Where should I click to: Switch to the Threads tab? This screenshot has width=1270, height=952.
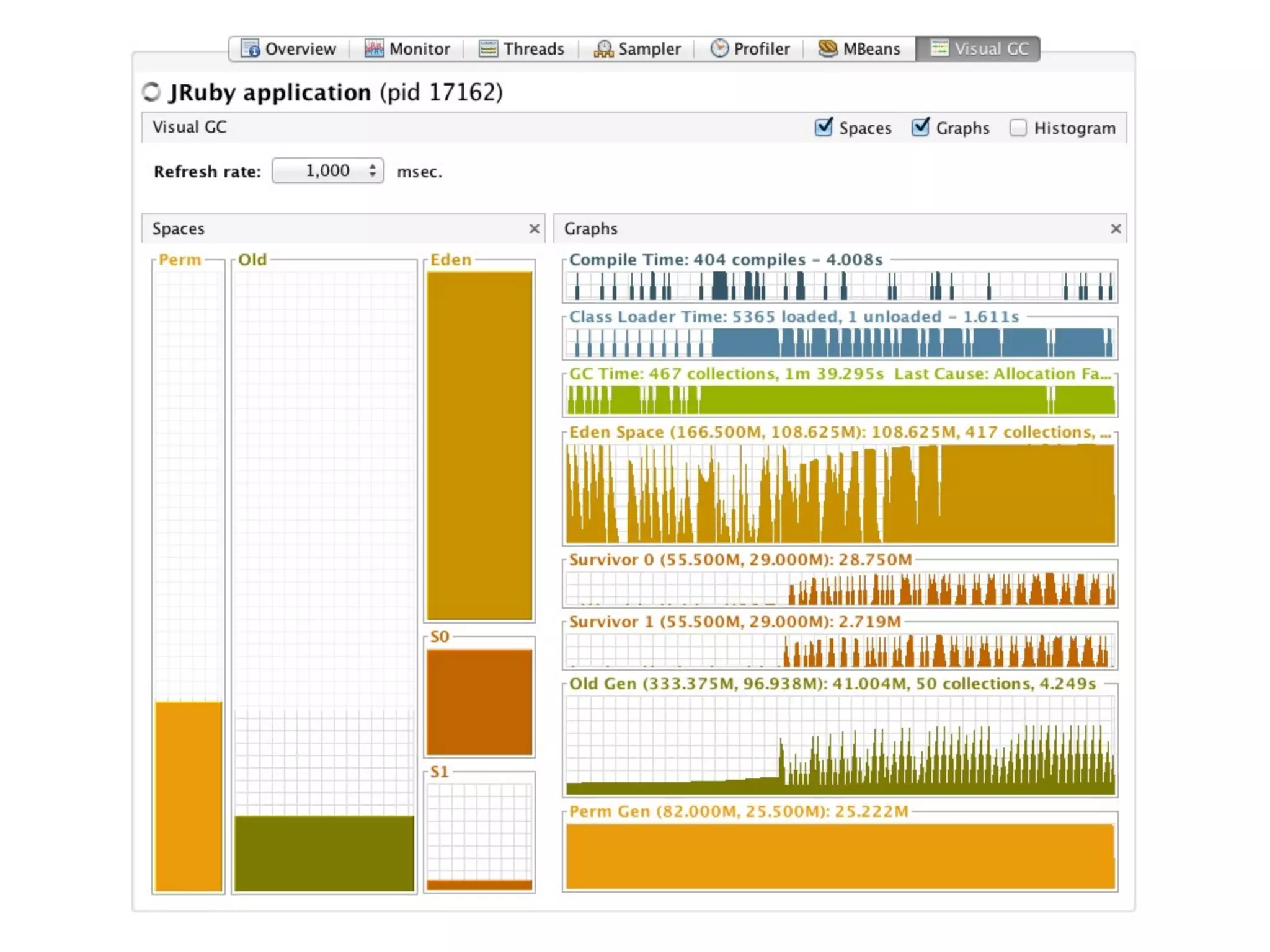533,49
